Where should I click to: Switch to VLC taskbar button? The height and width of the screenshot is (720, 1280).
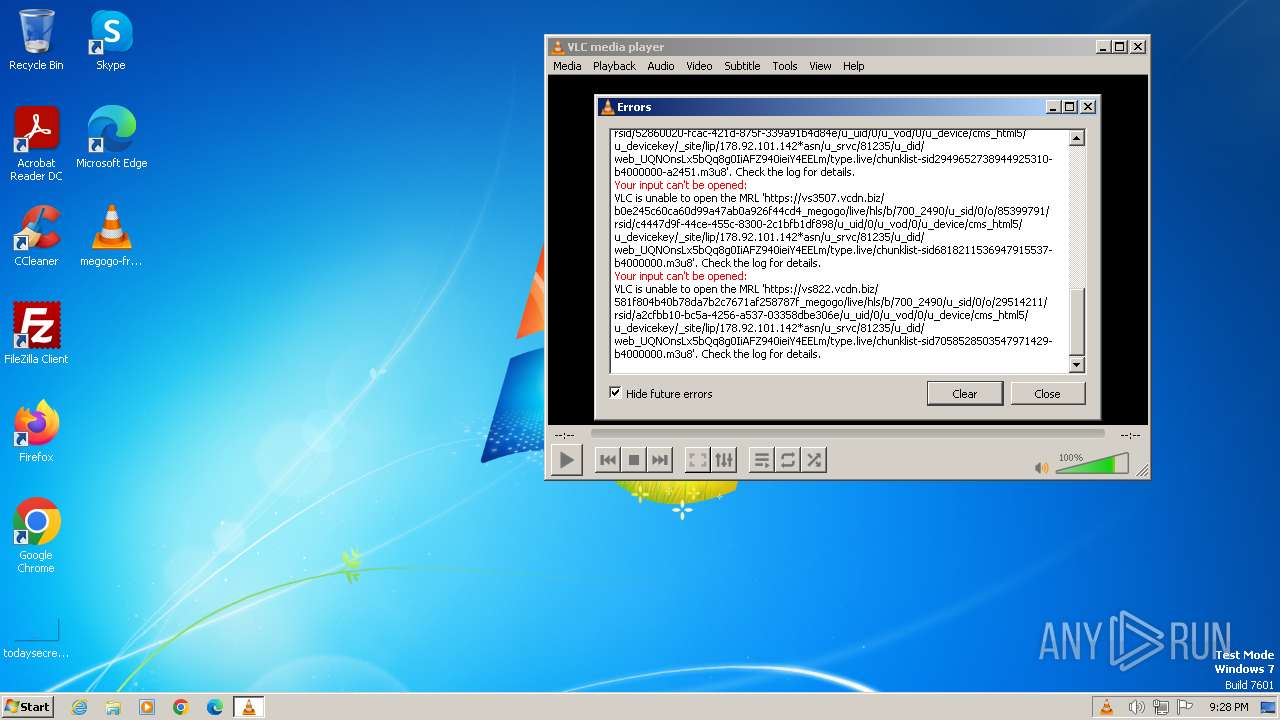pos(248,707)
